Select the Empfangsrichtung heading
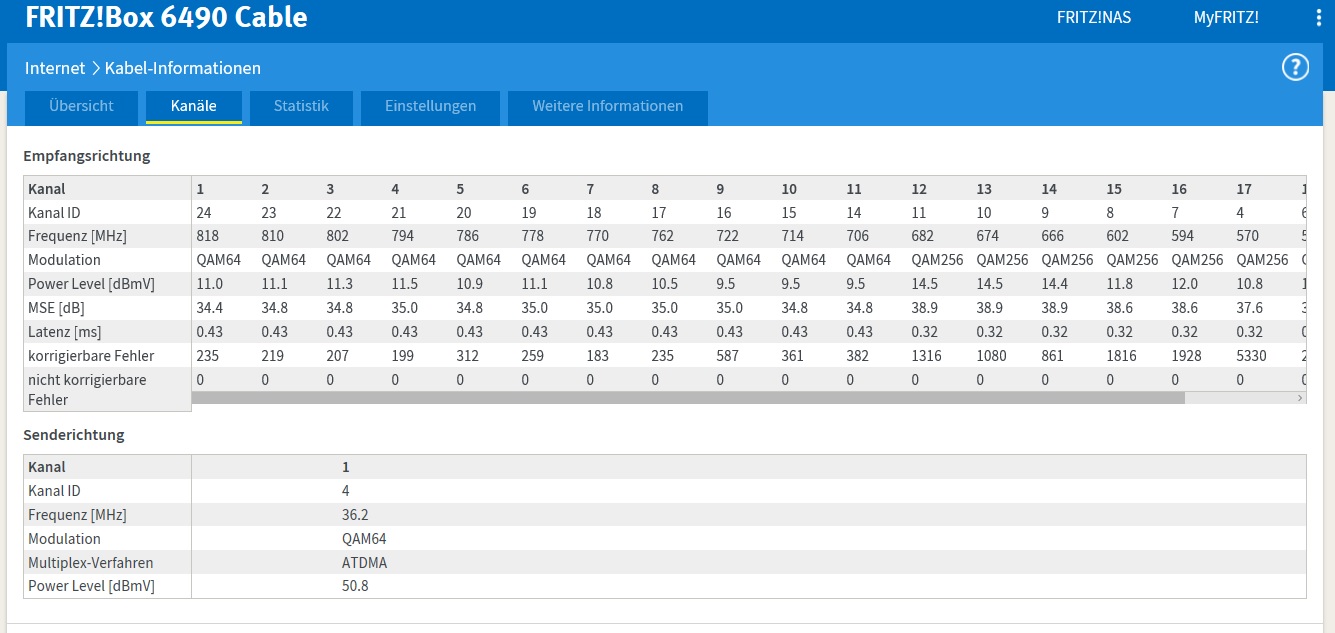The width and height of the screenshot is (1335, 633). [x=87, y=156]
